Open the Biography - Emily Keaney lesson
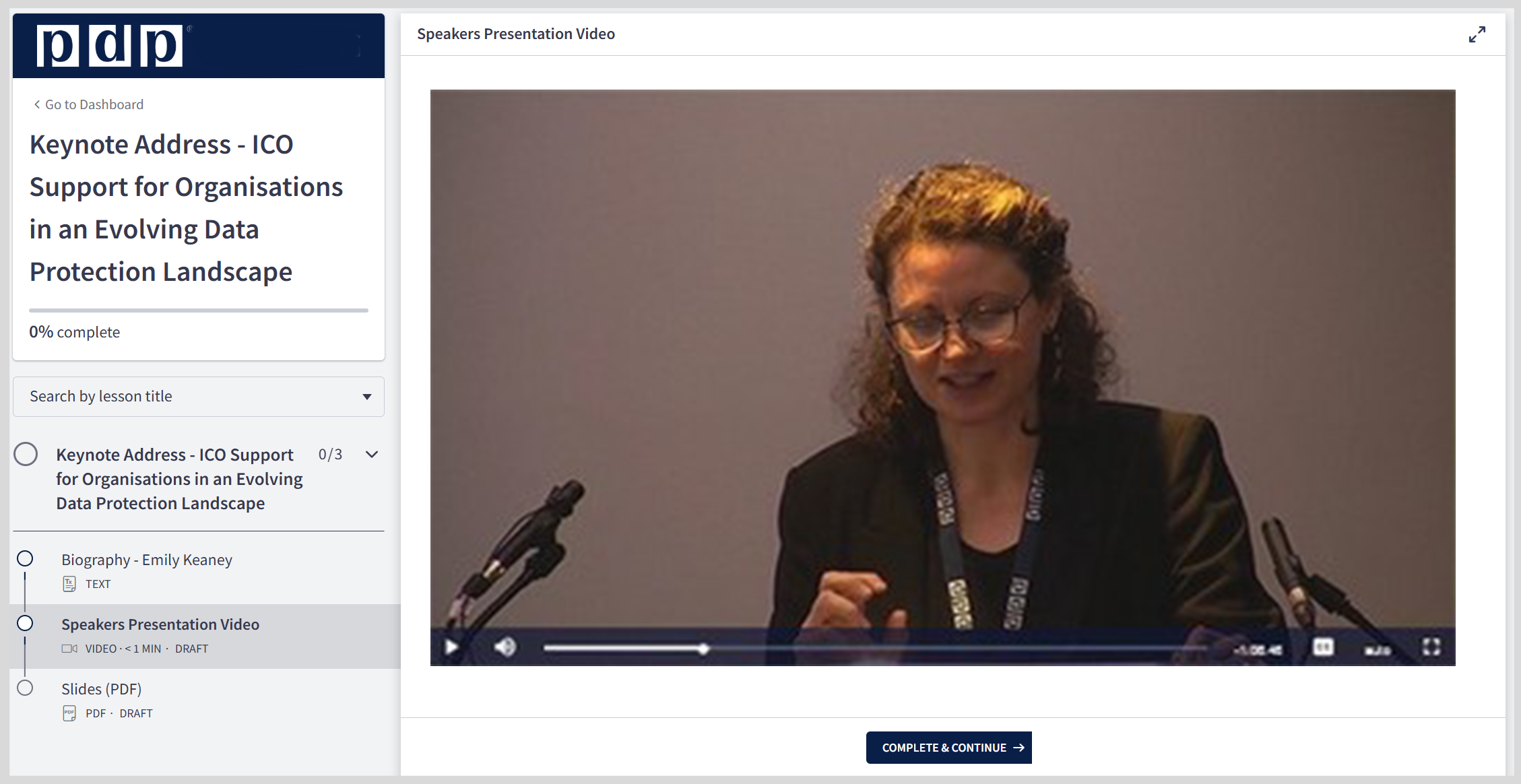 click(147, 560)
